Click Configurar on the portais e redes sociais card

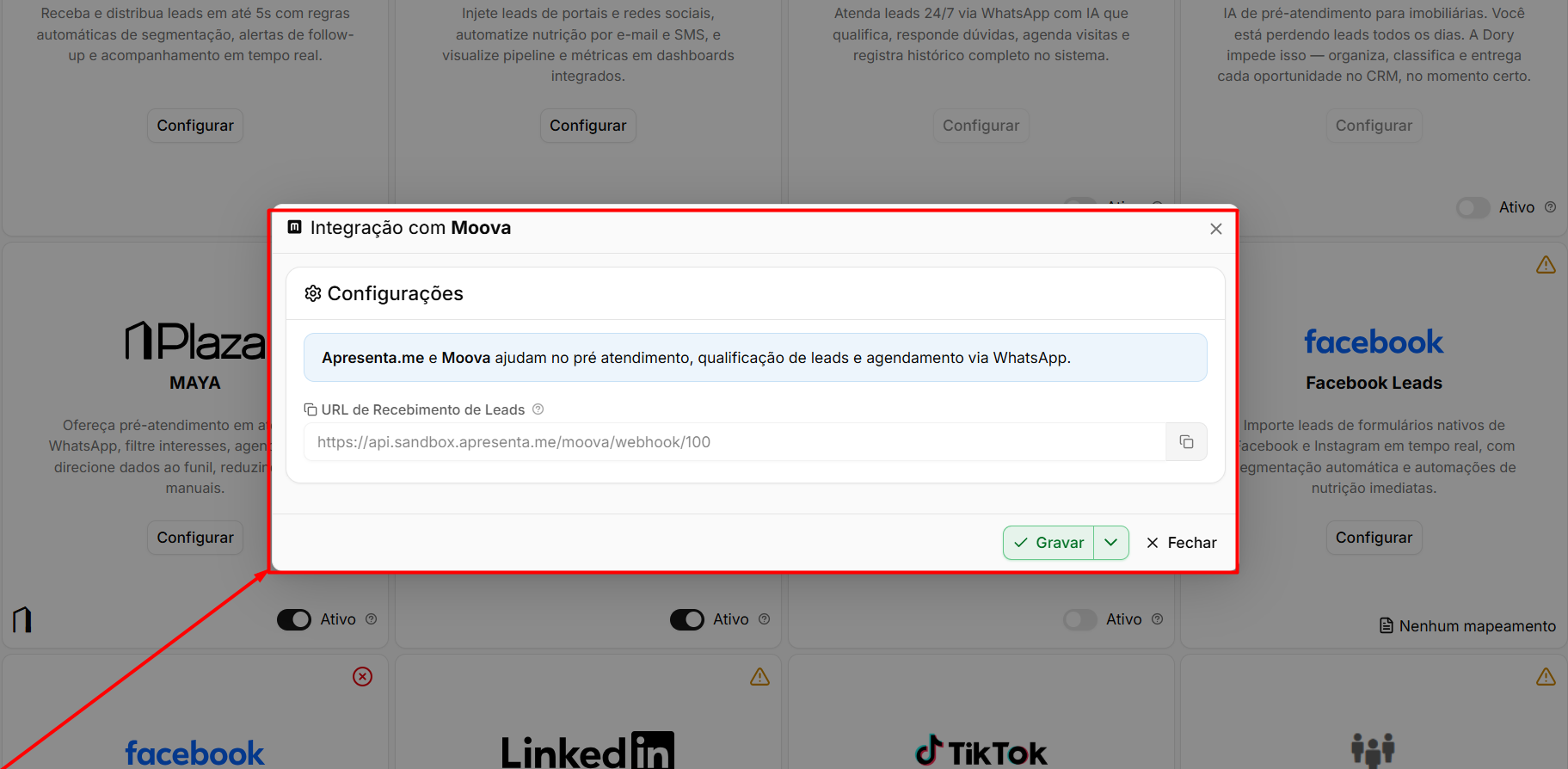click(588, 126)
